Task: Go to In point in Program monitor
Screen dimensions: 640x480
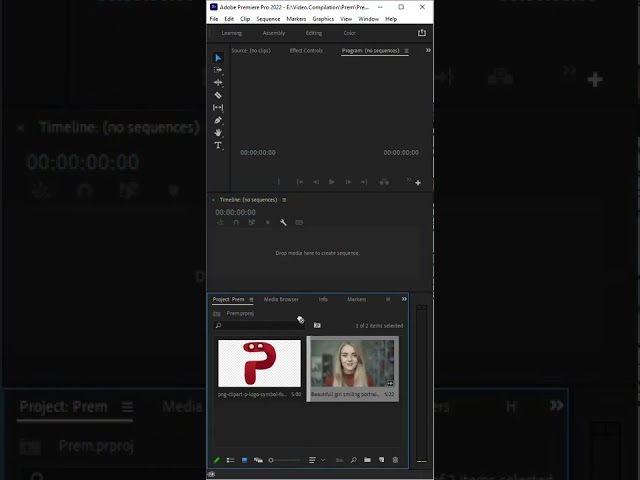Action: tap(300, 182)
